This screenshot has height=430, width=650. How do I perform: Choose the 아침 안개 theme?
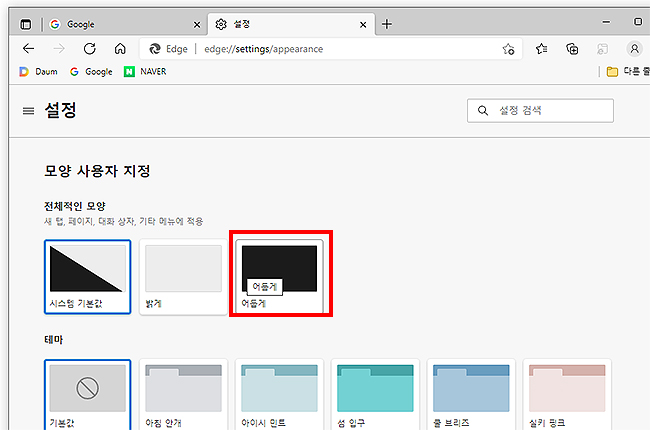click(183, 394)
